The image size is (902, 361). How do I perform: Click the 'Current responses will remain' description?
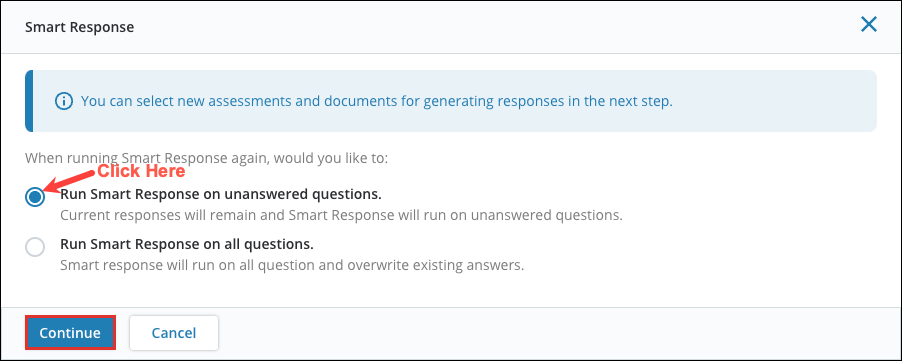pyautogui.click(x=341, y=216)
